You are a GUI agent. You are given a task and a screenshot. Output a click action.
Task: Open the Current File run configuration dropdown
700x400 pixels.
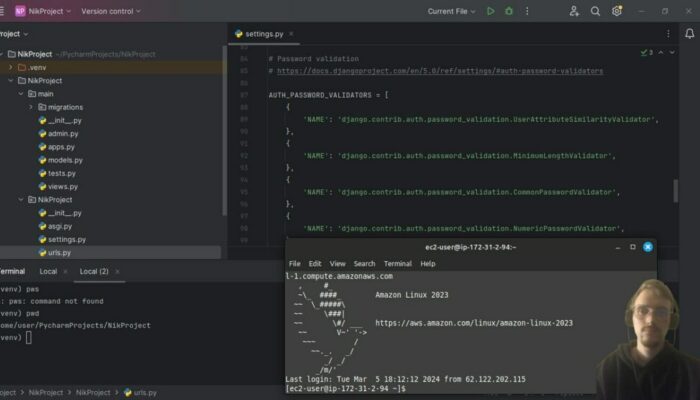(x=450, y=11)
